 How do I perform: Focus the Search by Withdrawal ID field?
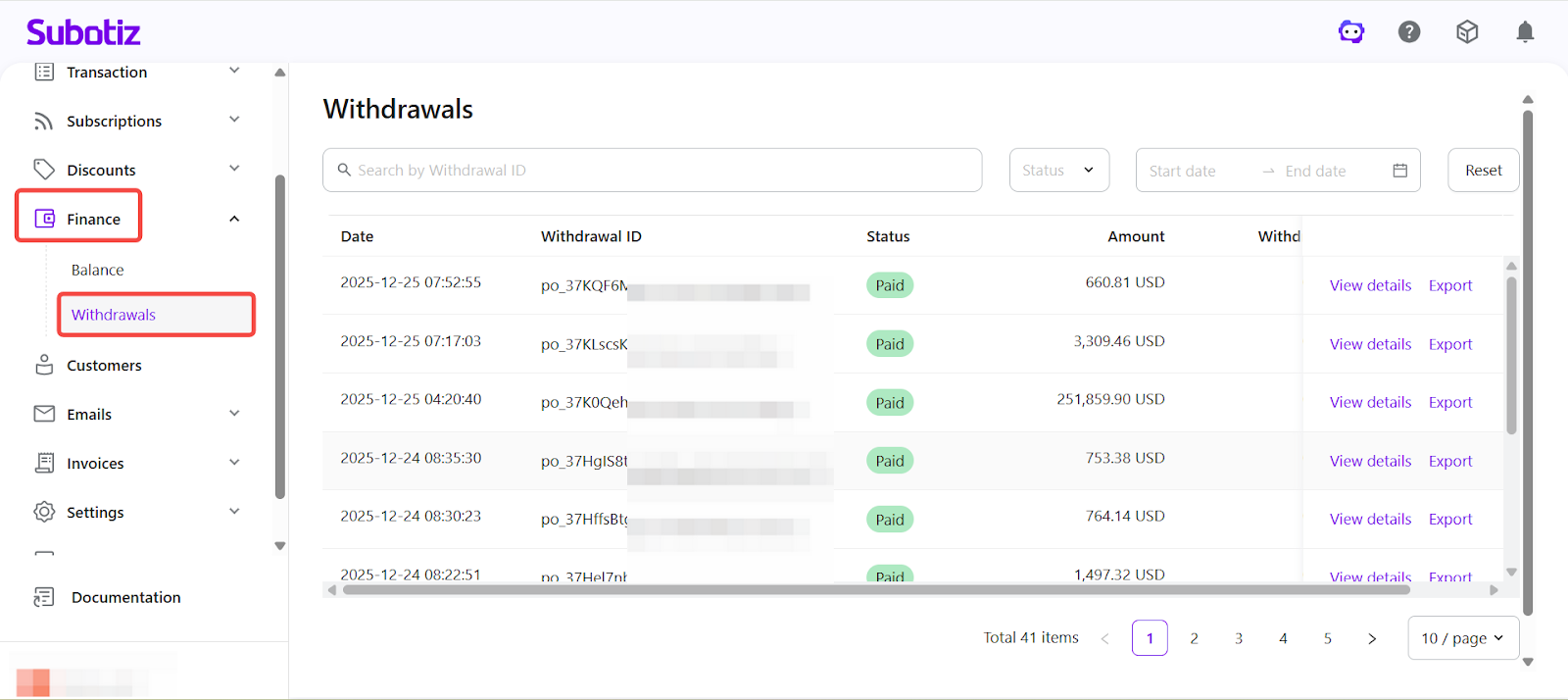pos(653,171)
